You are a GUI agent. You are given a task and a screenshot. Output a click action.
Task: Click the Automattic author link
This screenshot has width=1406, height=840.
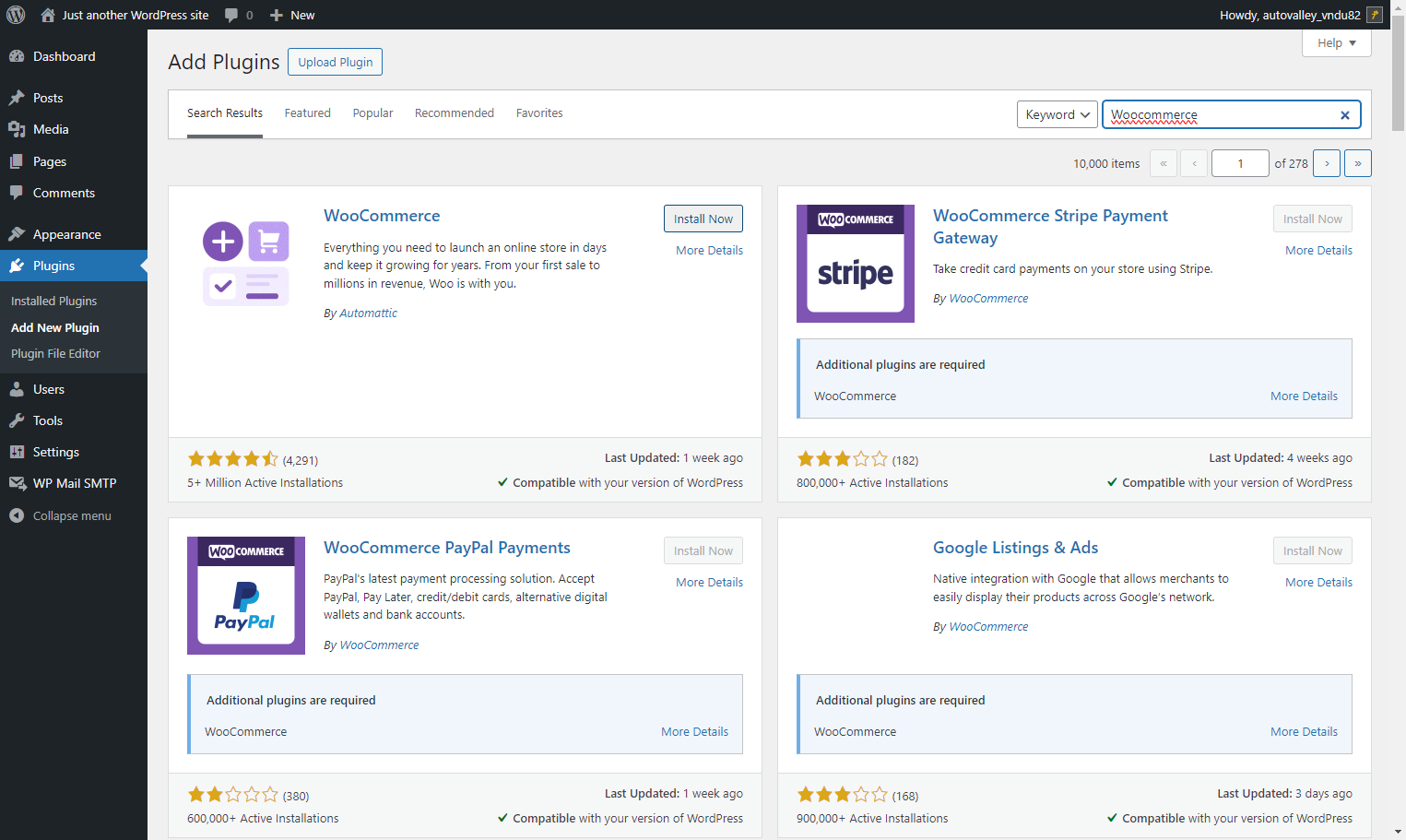(368, 314)
